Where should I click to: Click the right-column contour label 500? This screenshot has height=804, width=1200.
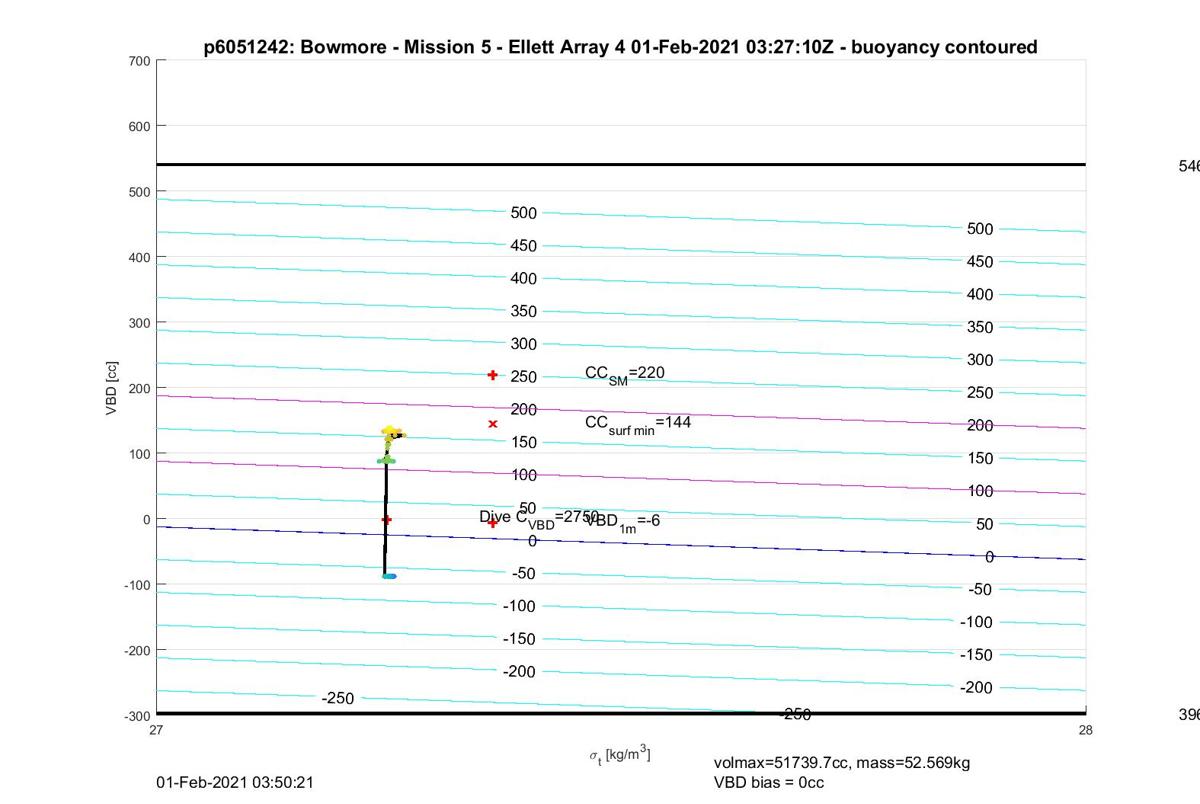[980, 229]
